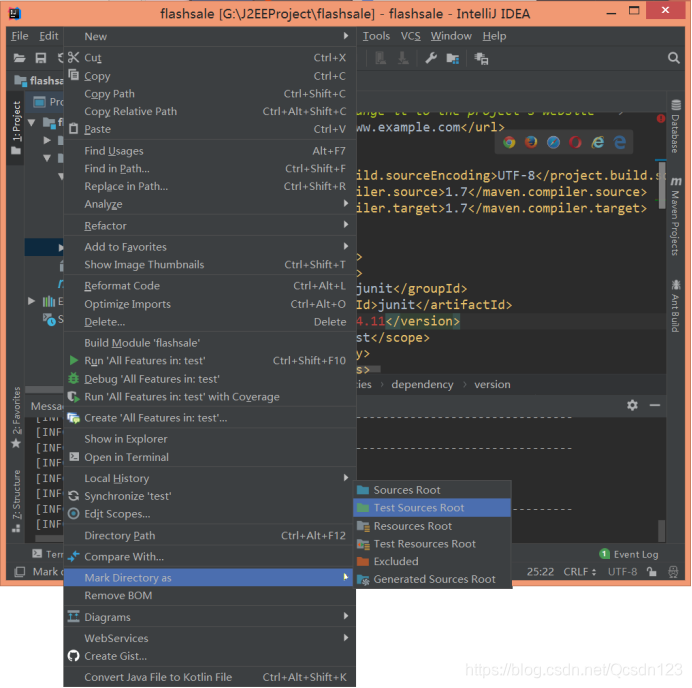Open in Opera browser icon
Image resolution: width=692 pixels, height=688 pixels.
pos(575,142)
